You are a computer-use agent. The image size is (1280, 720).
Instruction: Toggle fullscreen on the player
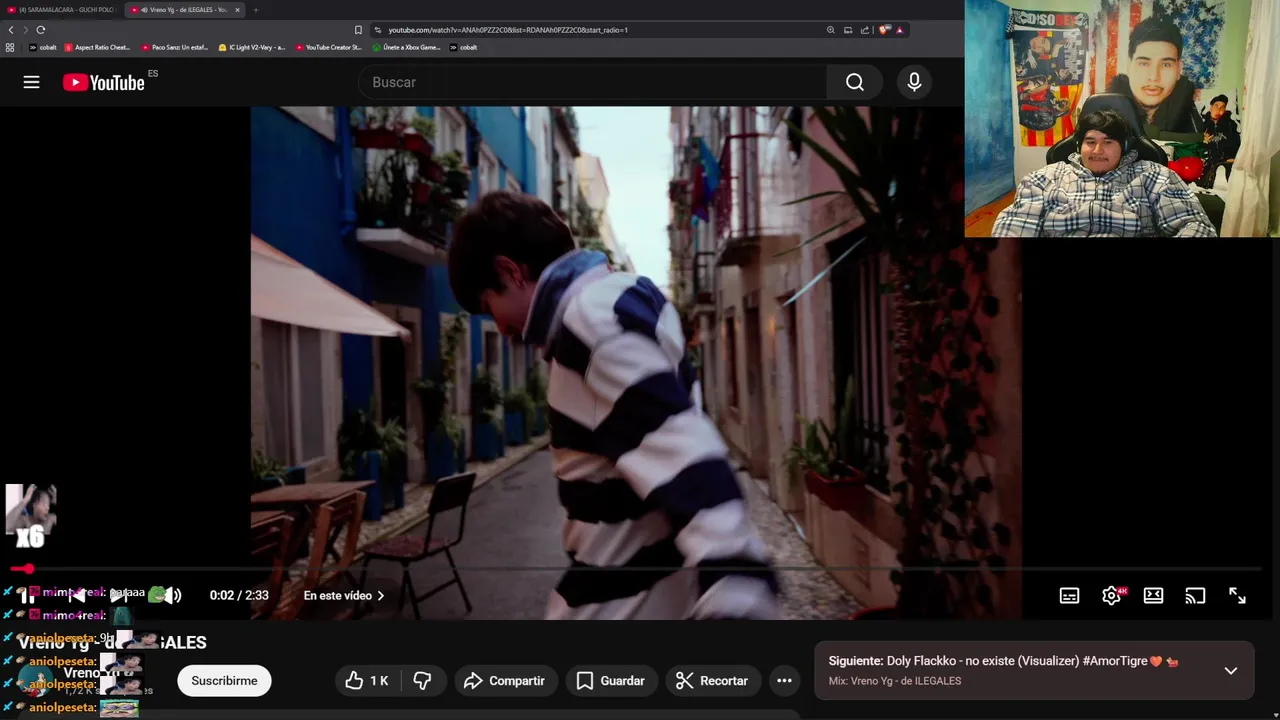pos(1237,595)
